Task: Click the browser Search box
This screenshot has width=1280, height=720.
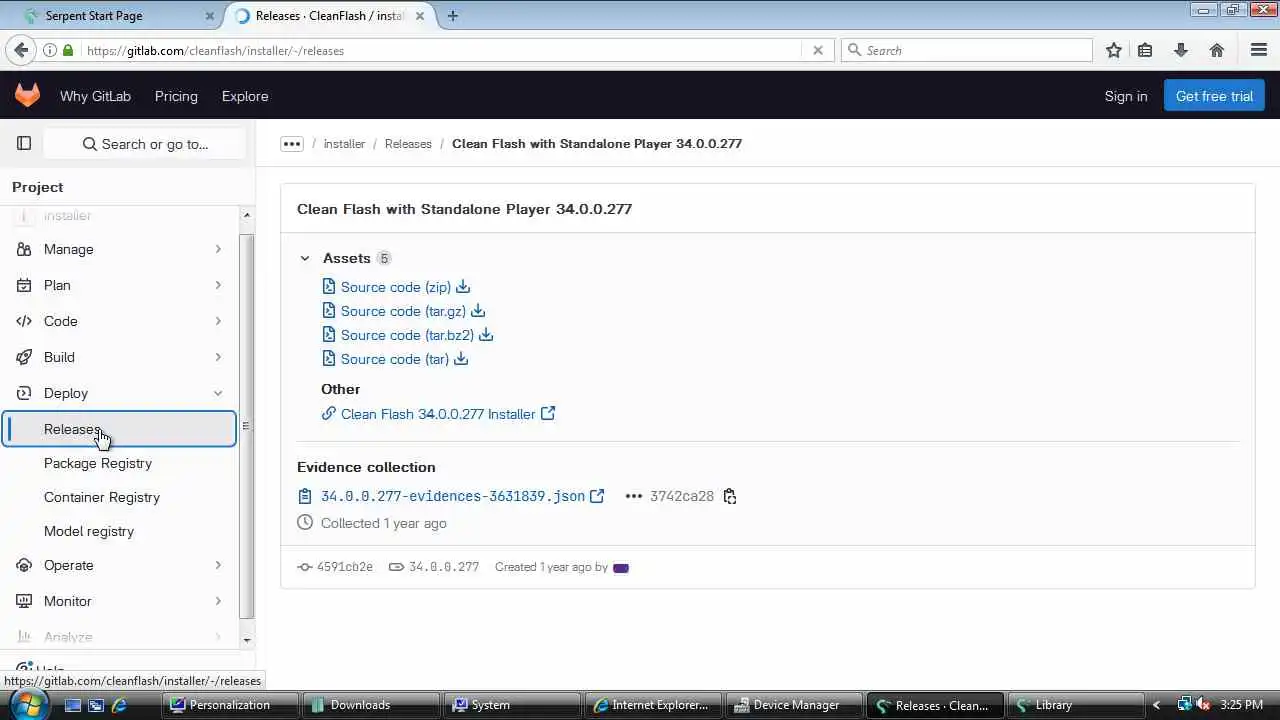Action: tap(967, 50)
